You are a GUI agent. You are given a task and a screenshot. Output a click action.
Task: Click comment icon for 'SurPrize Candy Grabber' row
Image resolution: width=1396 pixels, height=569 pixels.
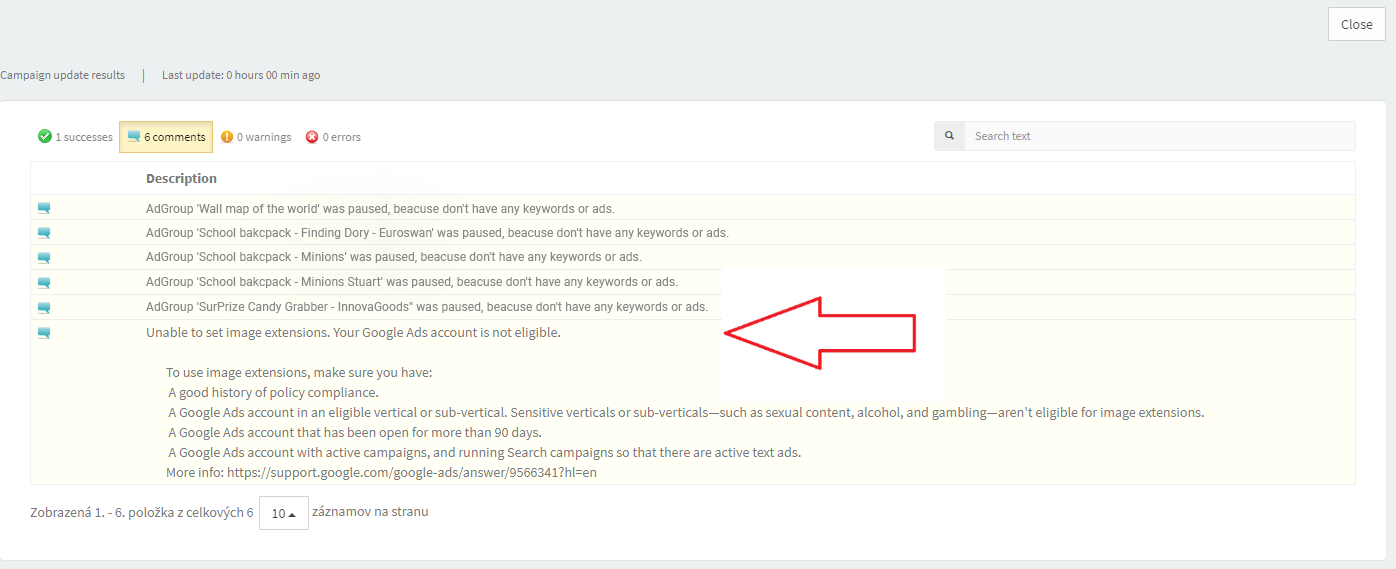click(x=44, y=308)
